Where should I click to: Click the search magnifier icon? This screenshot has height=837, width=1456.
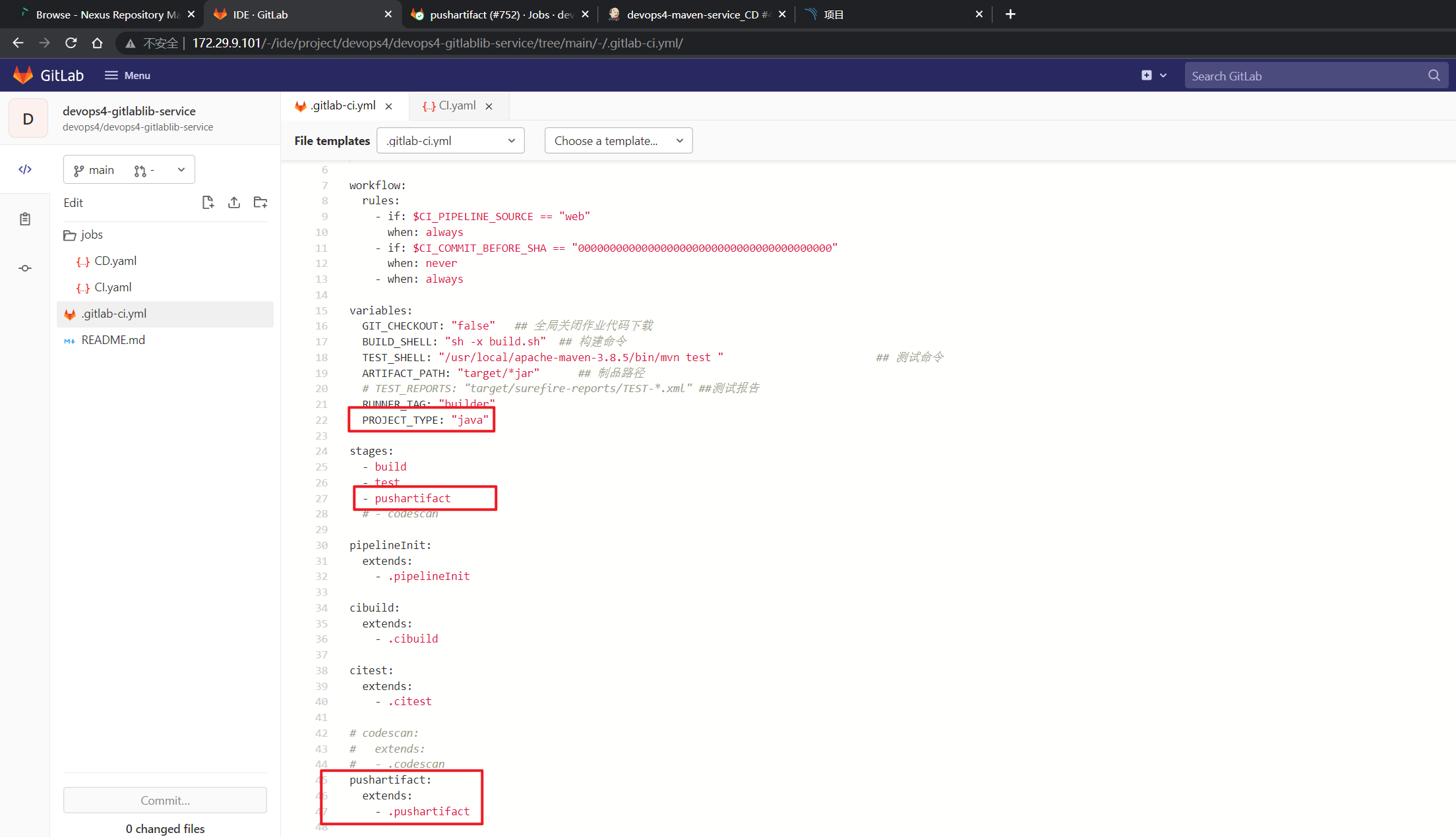(x=1434, y=75)
